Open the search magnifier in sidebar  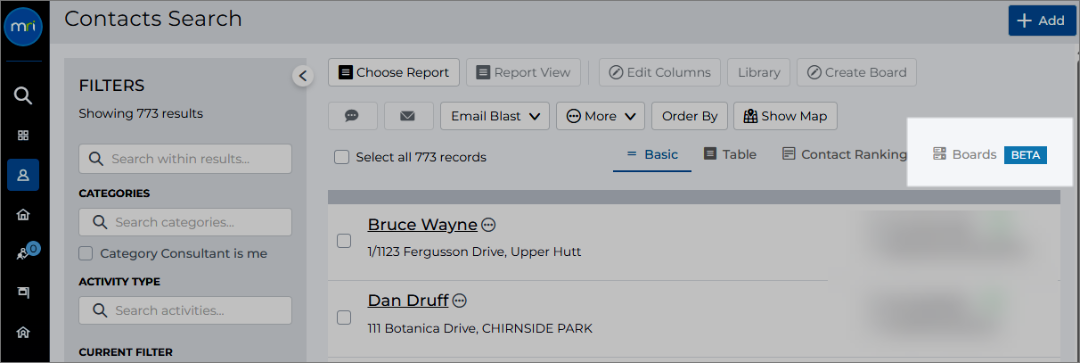click(x=23, y=96)
